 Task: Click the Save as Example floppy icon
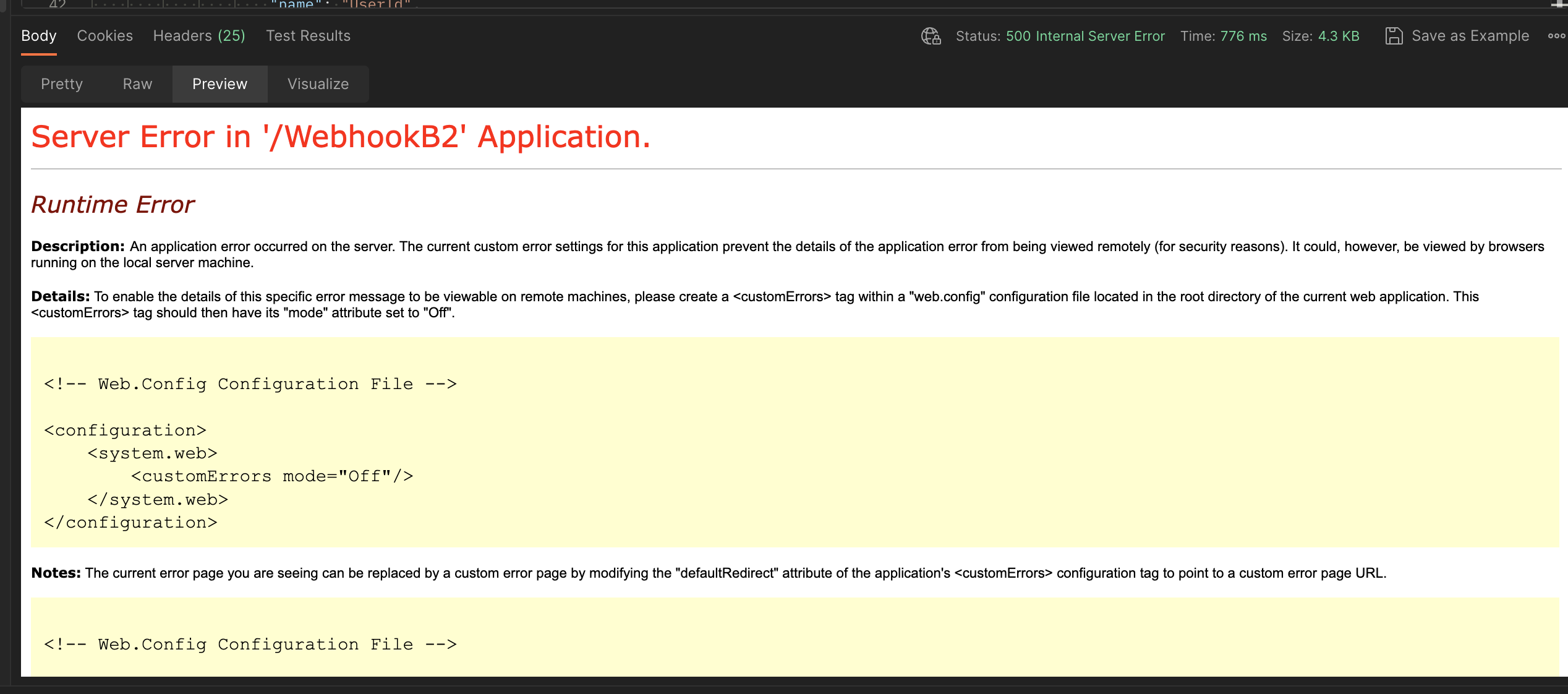[x=1394, y=35]
